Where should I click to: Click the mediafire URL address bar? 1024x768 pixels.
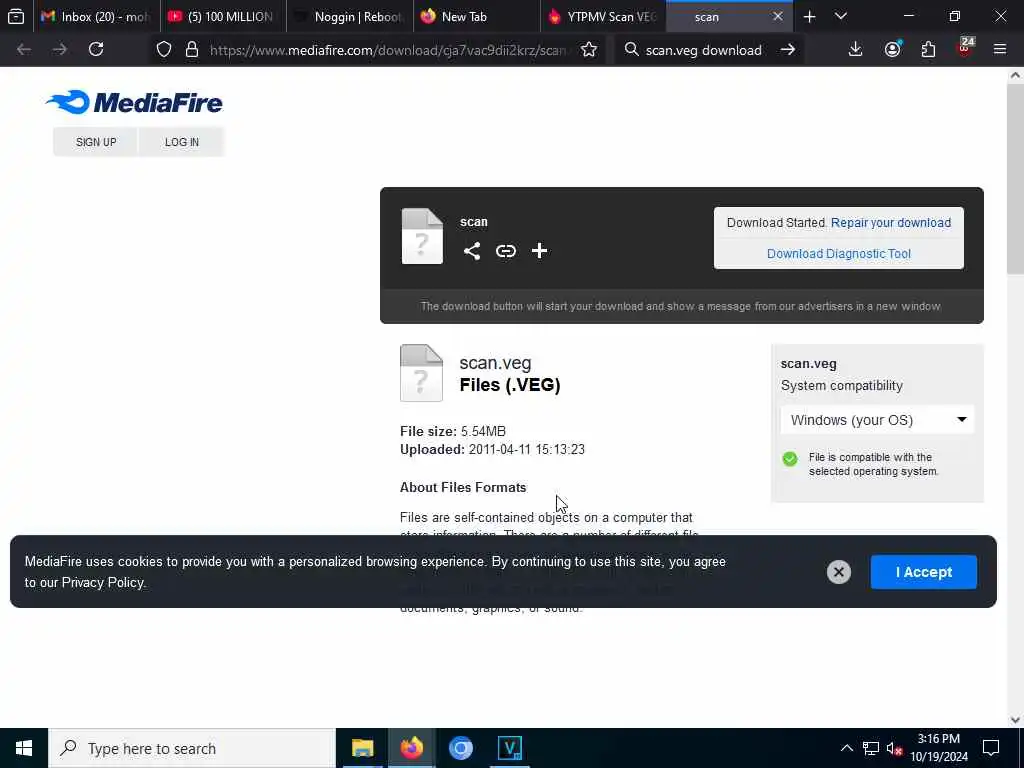click(387, 50)
